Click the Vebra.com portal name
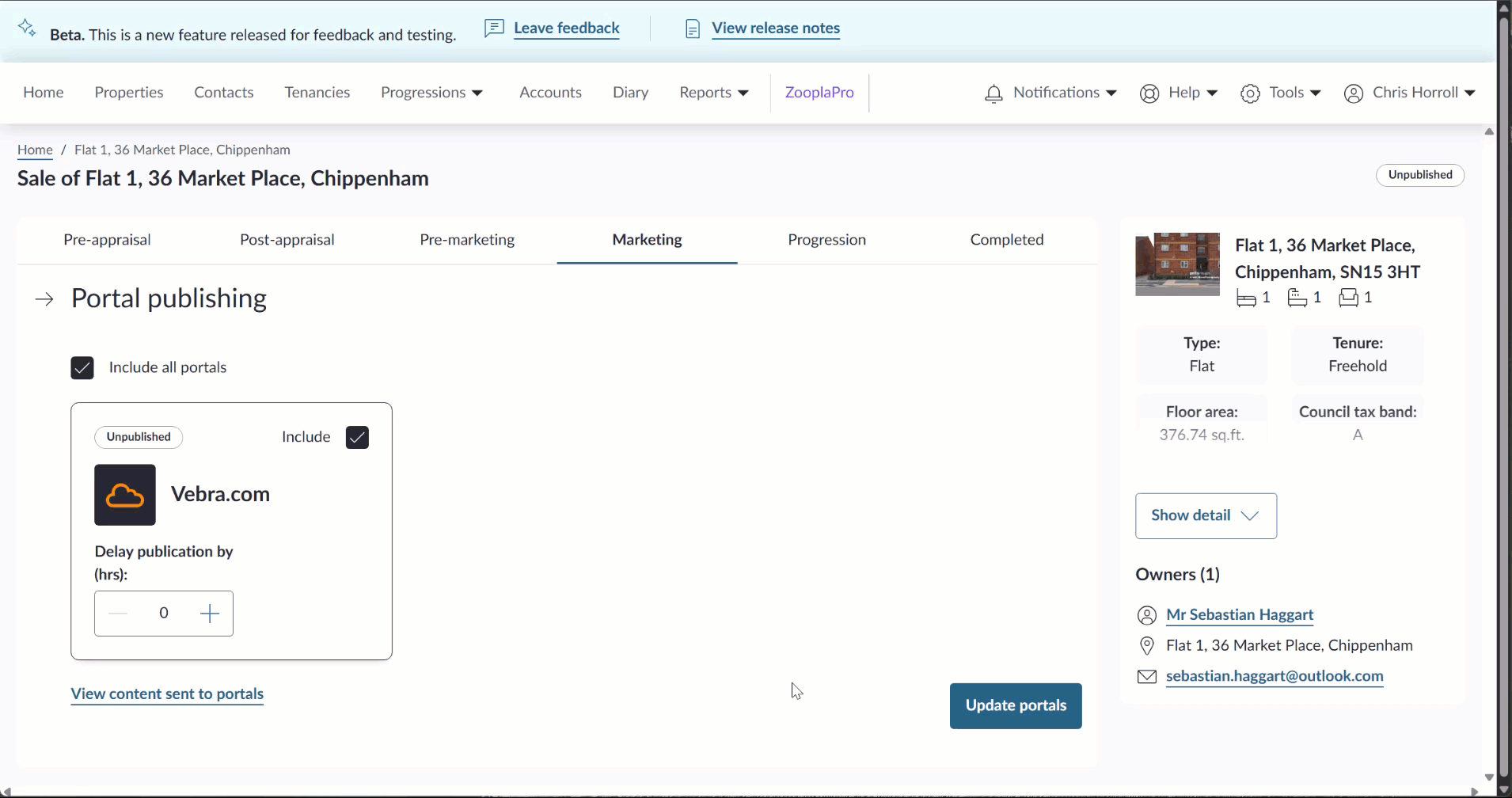The width and height of the screenshot is (1512, 798). [x=220, y=495]
